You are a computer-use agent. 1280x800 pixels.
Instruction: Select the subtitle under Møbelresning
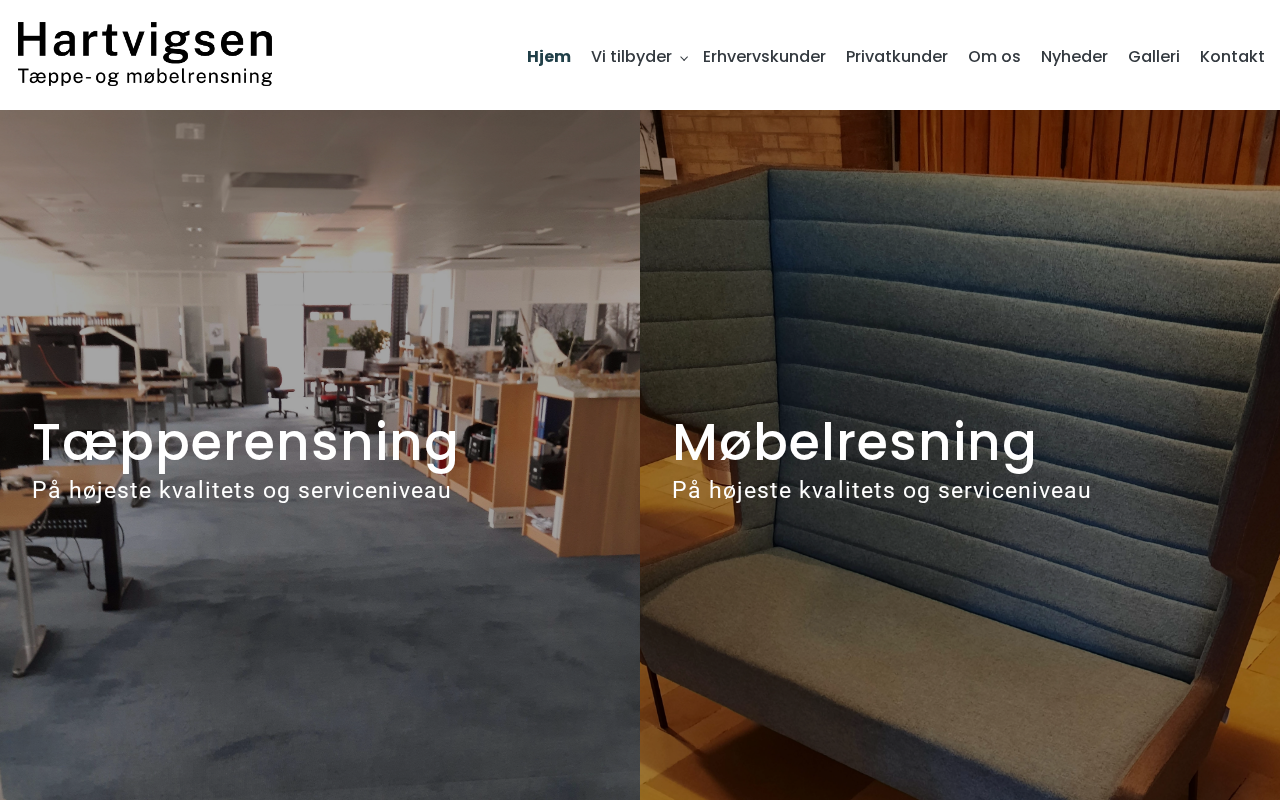[882, 491]
